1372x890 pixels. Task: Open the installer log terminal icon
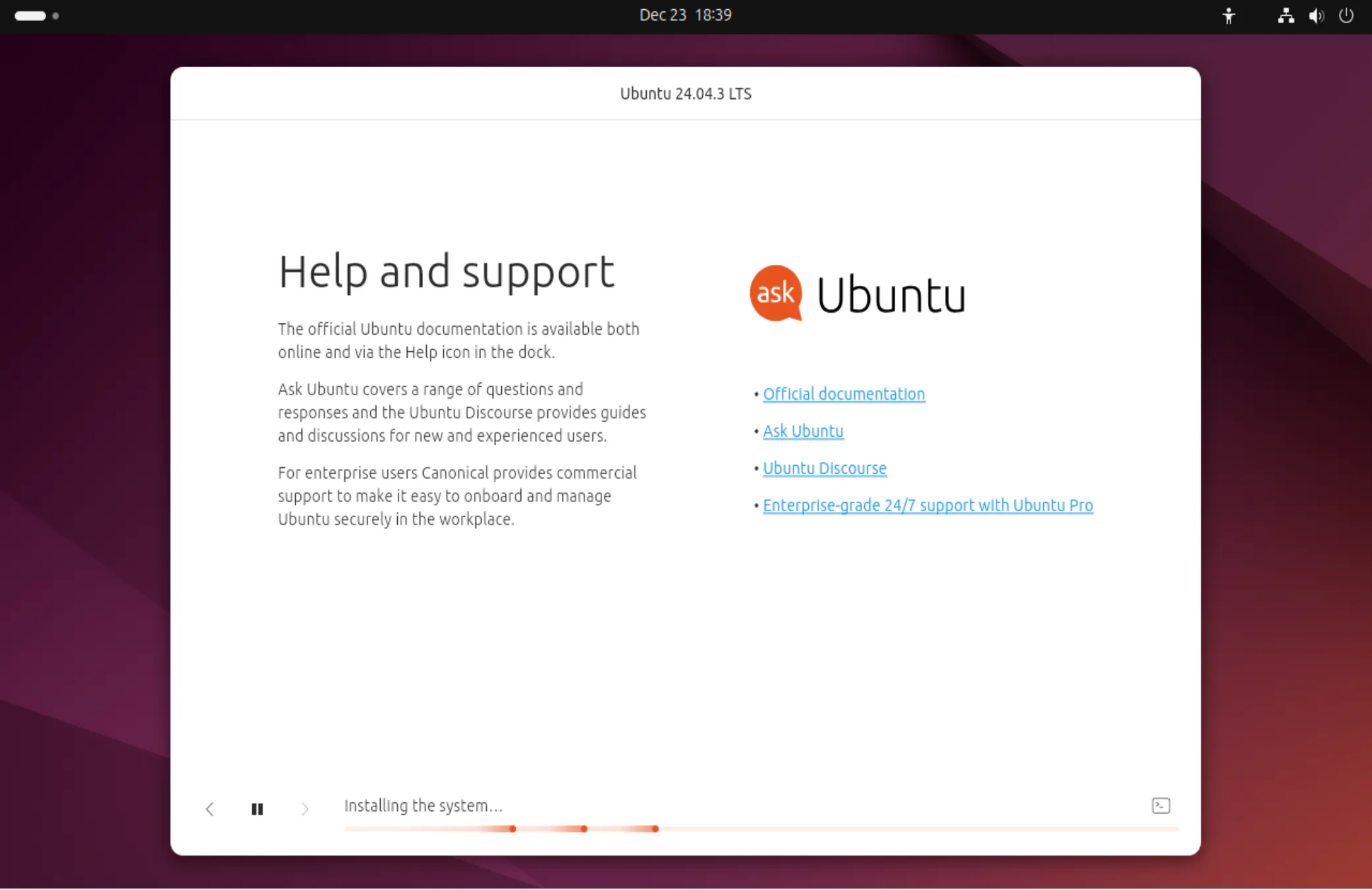tap(1161, 805)
